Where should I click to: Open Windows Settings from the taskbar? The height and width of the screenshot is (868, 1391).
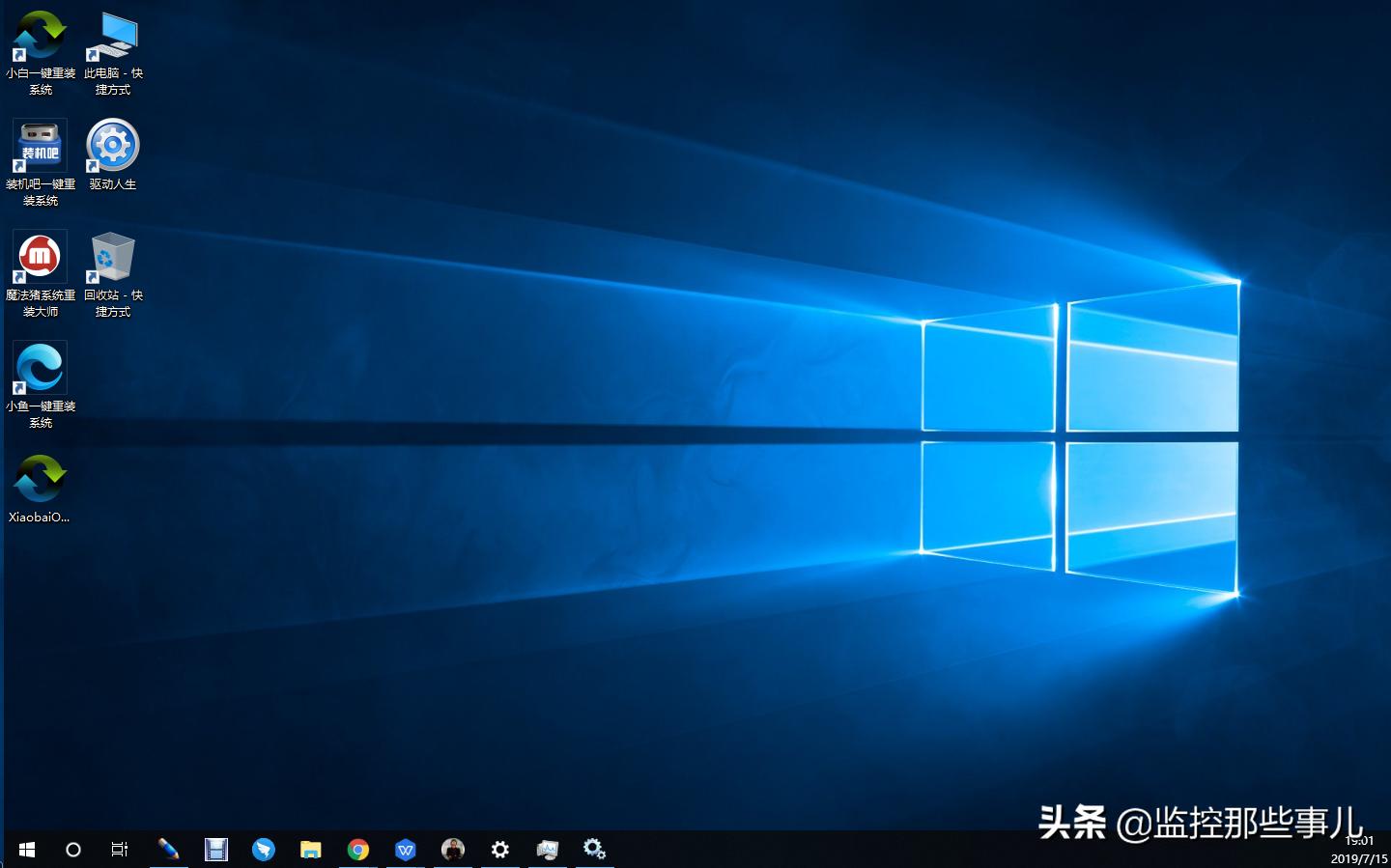500,849
